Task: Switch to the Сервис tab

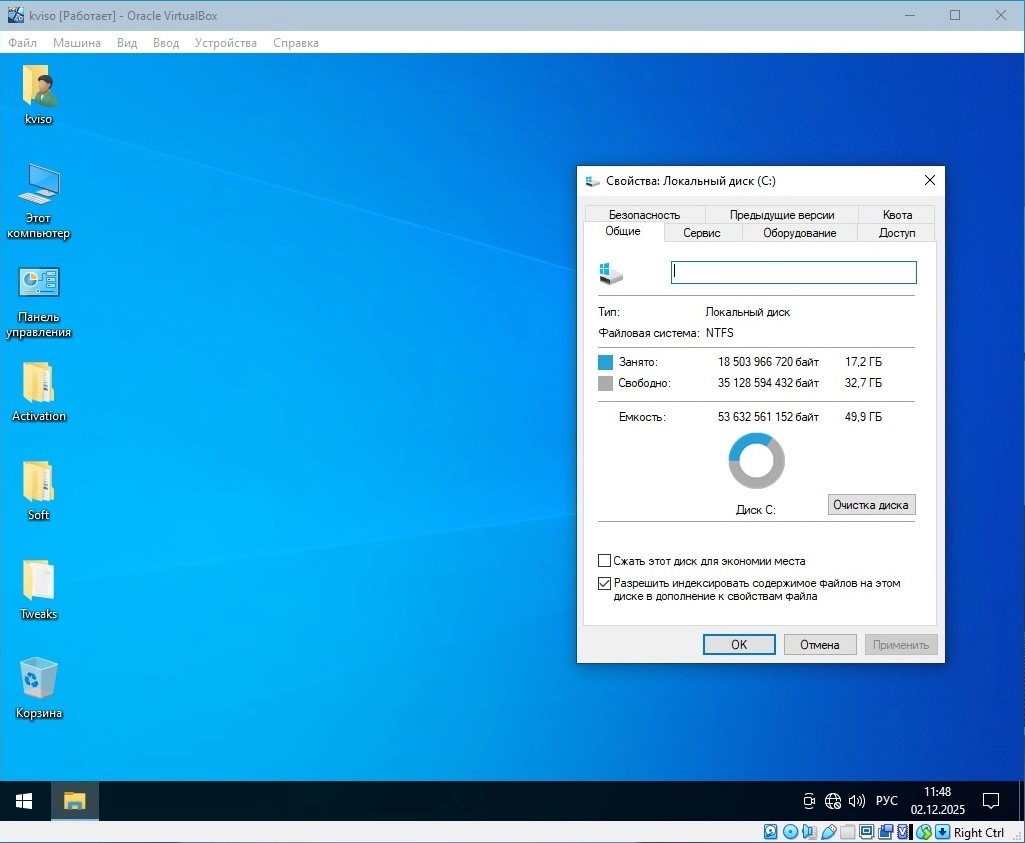Action: point(702,232)
